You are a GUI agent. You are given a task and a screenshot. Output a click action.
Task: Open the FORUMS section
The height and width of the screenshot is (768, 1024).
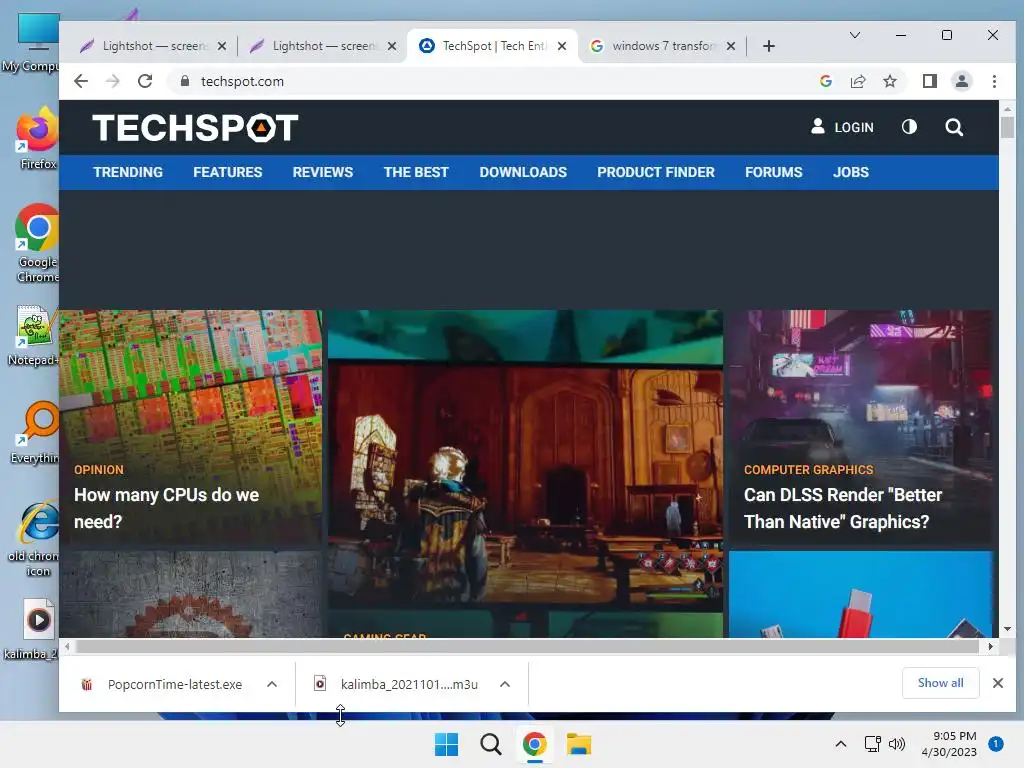[x=774, y=172]
